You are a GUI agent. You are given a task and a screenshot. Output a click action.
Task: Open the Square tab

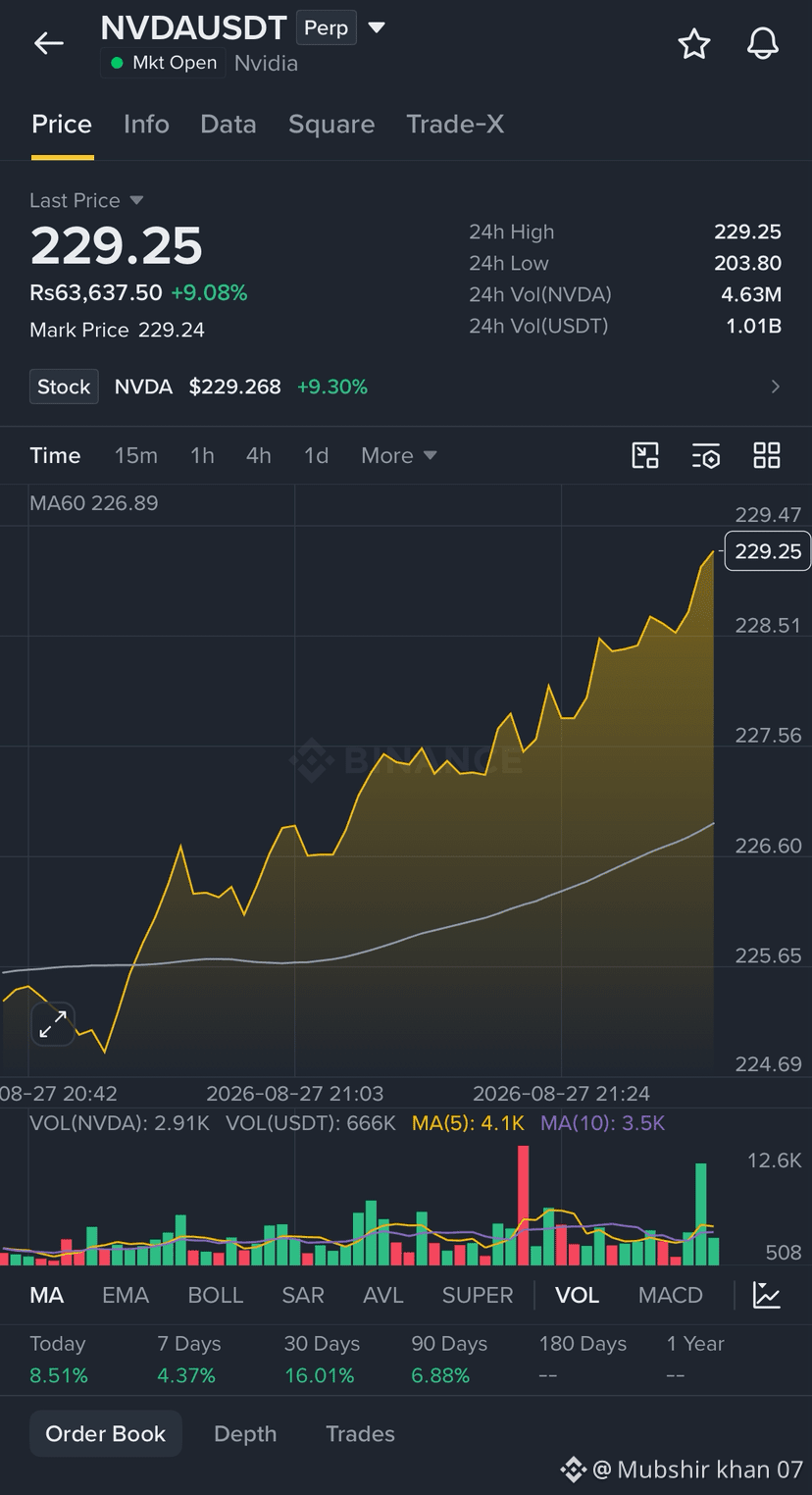tap(331, 124)
